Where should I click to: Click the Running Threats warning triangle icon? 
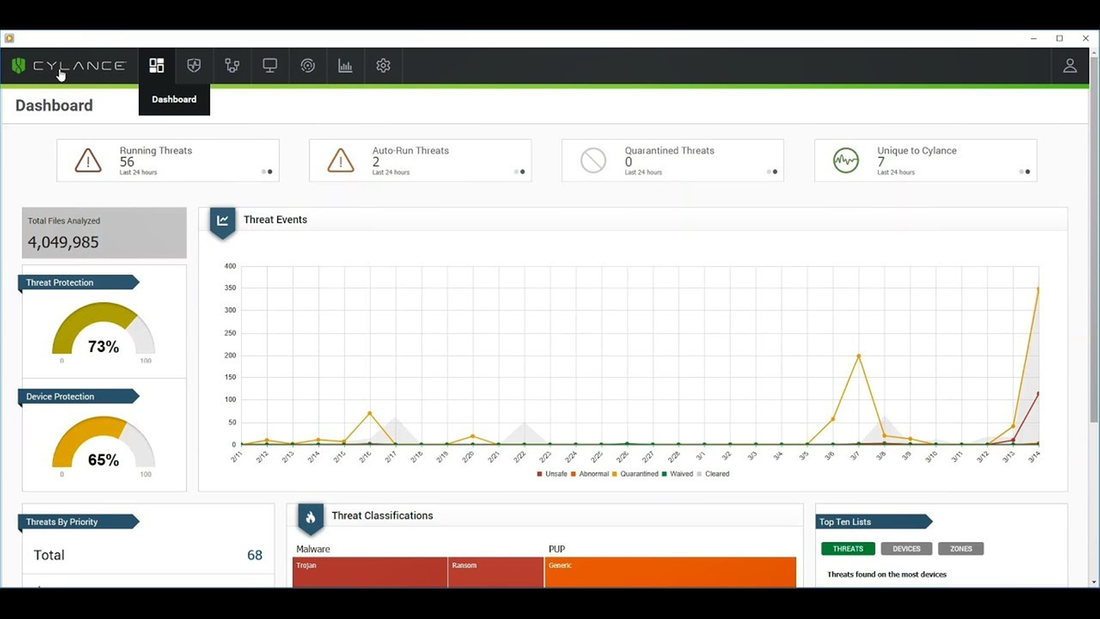(x=88, y=161)
